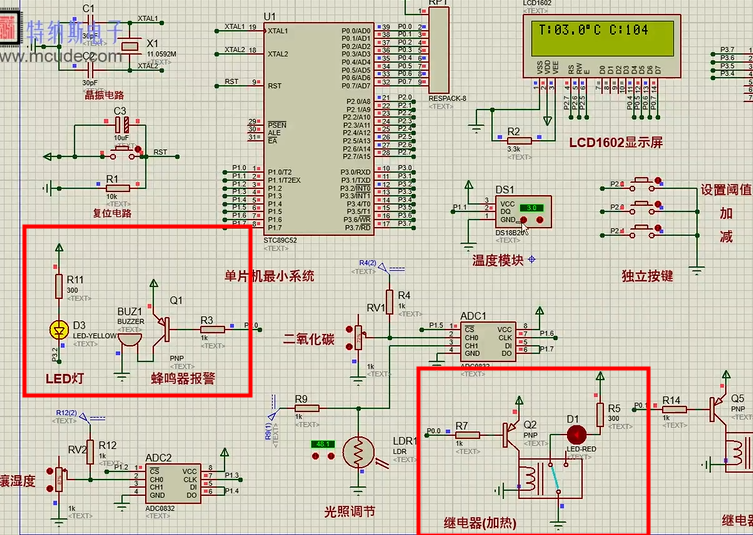Select resistor R7 feeding Q2

(x=467, y=435)
